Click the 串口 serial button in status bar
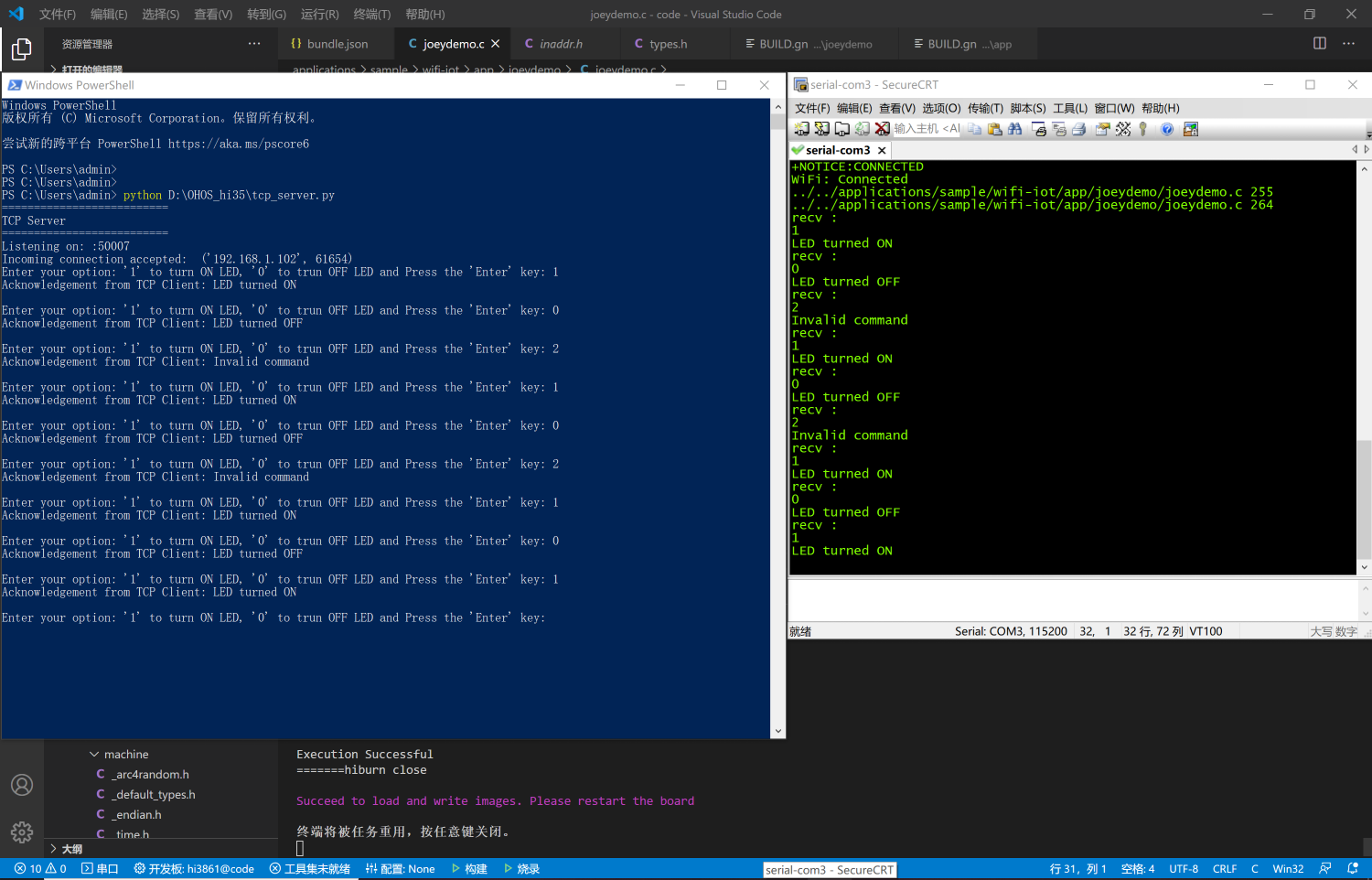The width and height of the screenshot is (1372, 880). point(100,869)
